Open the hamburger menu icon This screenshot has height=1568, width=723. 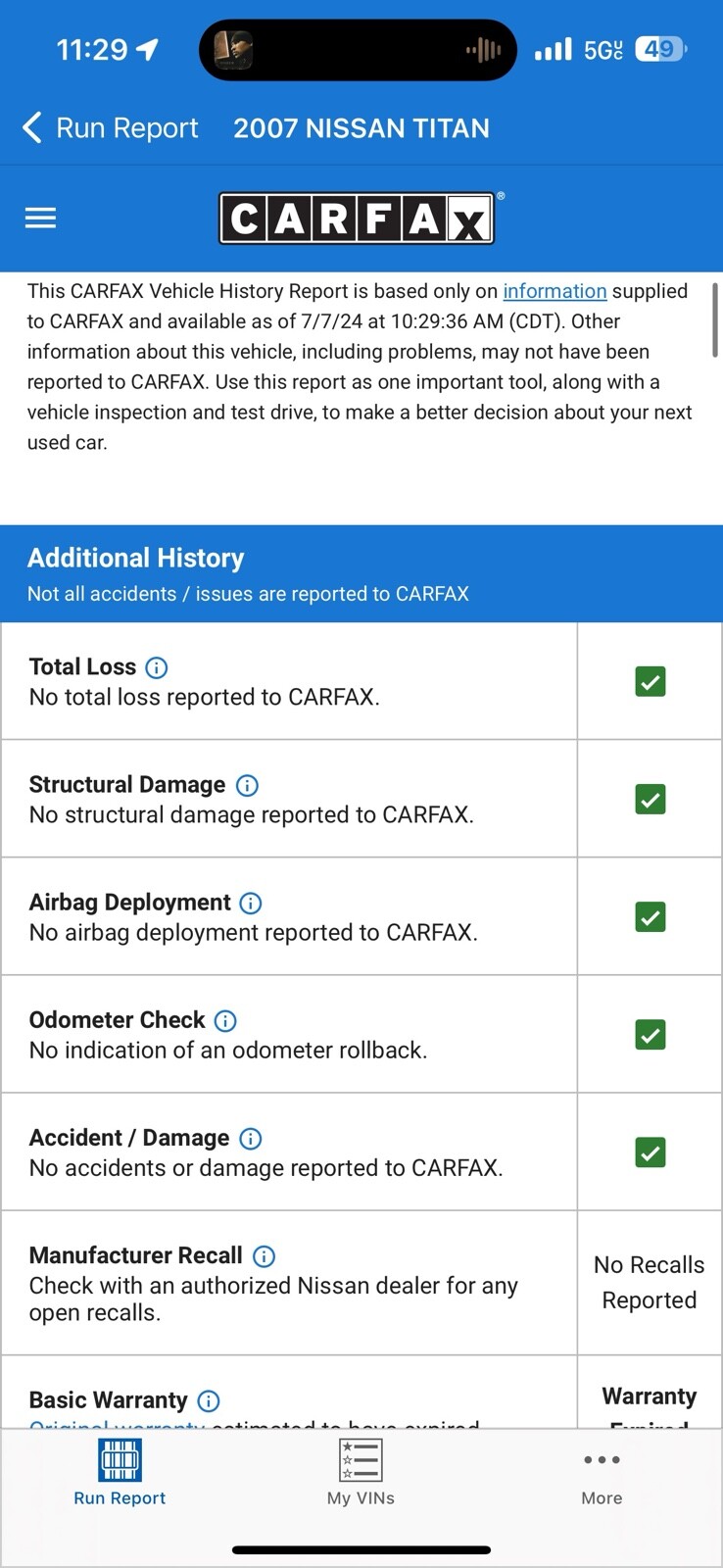click(x=40, y=218)
